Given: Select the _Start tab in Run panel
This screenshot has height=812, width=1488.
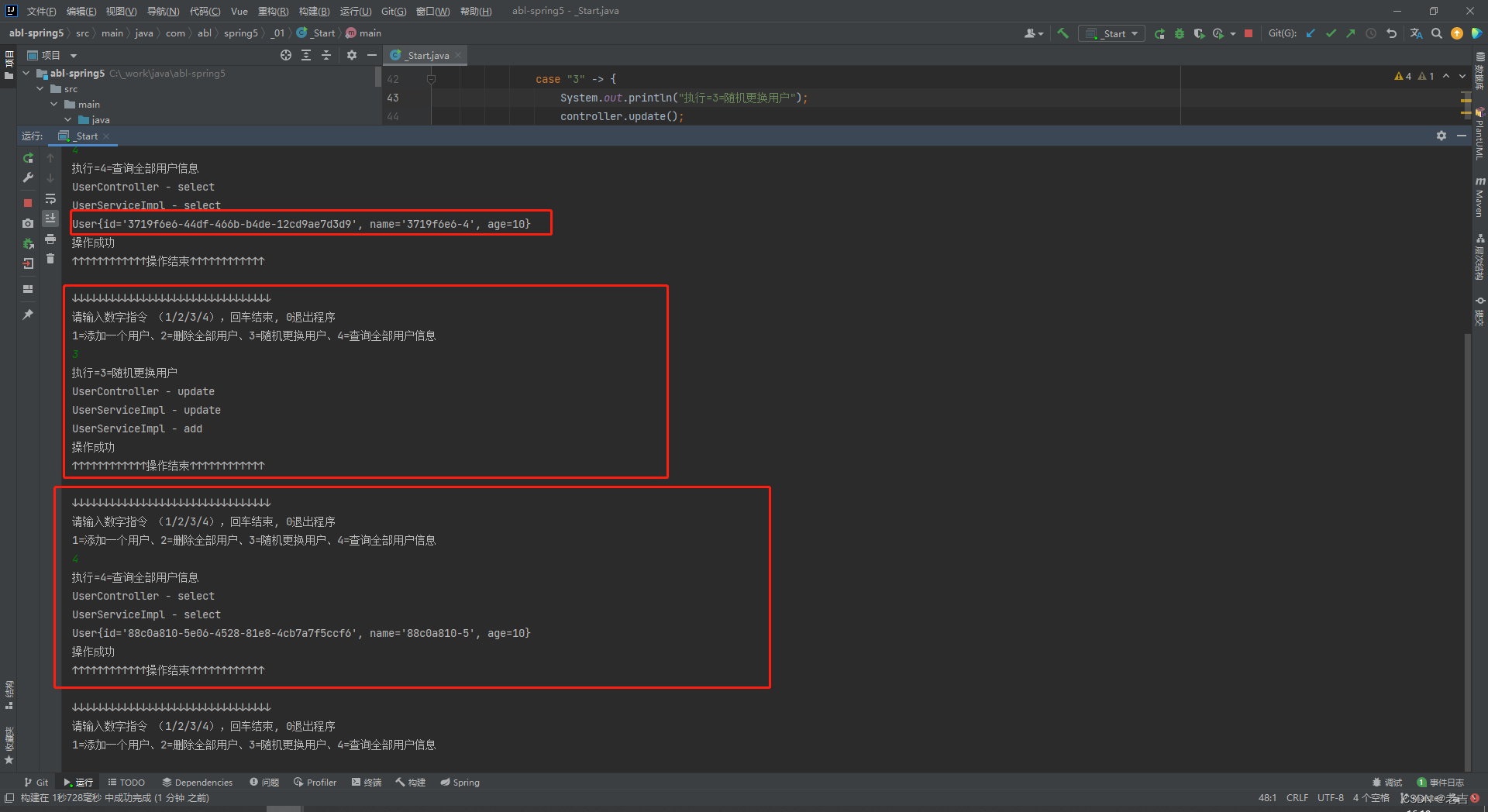Looking at the screenshot, I should pos(84,136).
